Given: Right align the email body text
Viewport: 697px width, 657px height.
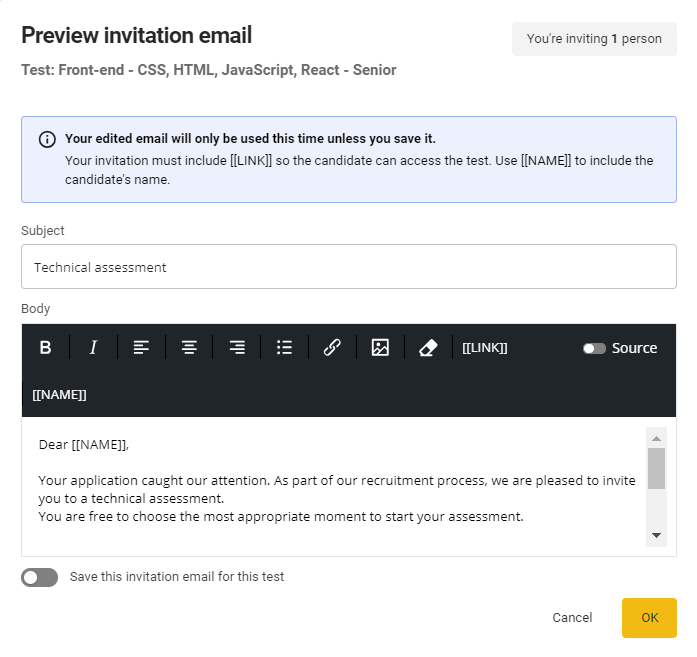Looking at the screenshot, I should [237, 348].
